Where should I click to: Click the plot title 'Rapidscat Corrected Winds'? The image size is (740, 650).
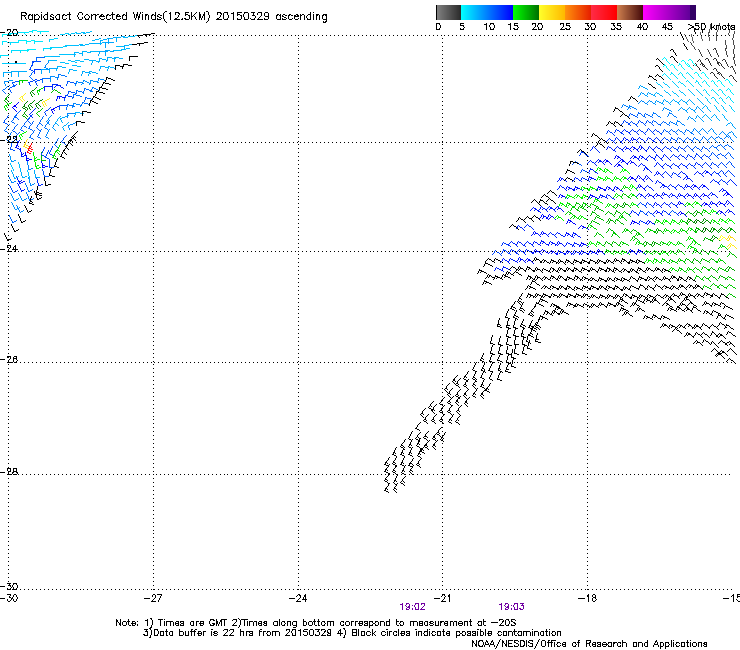click(91, 17)
